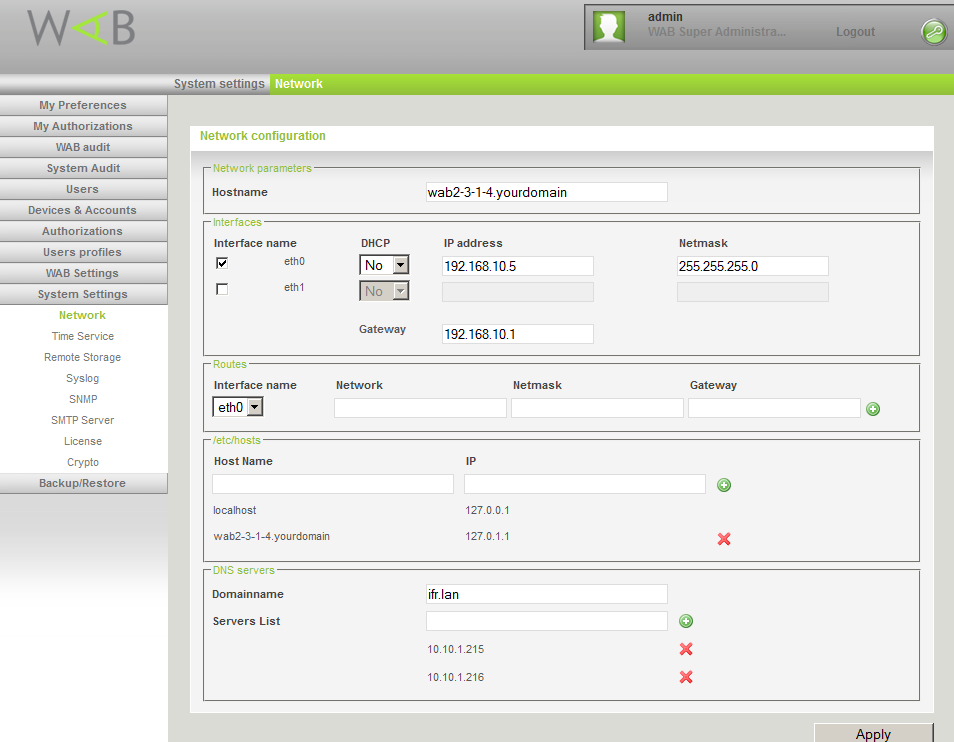This screenshot has width=954, height=742.
Task: Open Devices & Accounts menu
Action: coord(83,210)
